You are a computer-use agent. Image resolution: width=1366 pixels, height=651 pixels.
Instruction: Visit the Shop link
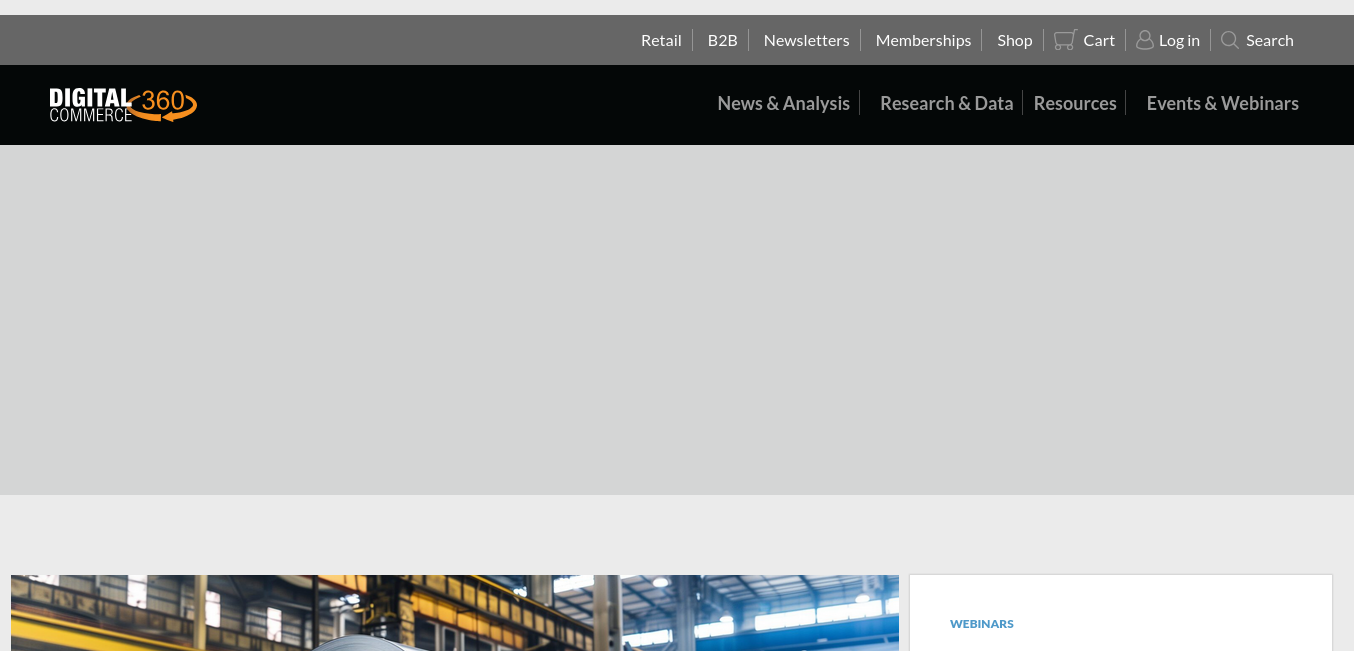point(1014,40)
